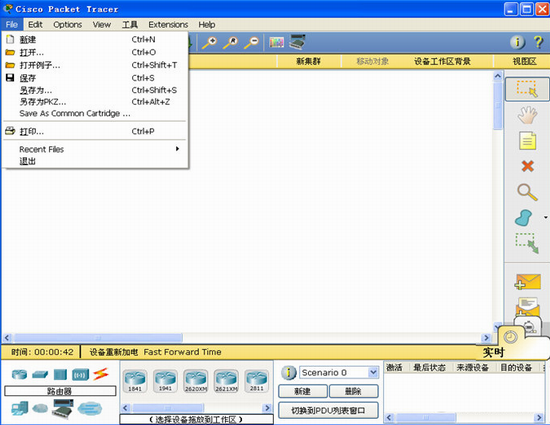Image resolution: width=550 pixels, height=425 pixels.
Task: Choose 退出 in the File menu
Action: 95,161
